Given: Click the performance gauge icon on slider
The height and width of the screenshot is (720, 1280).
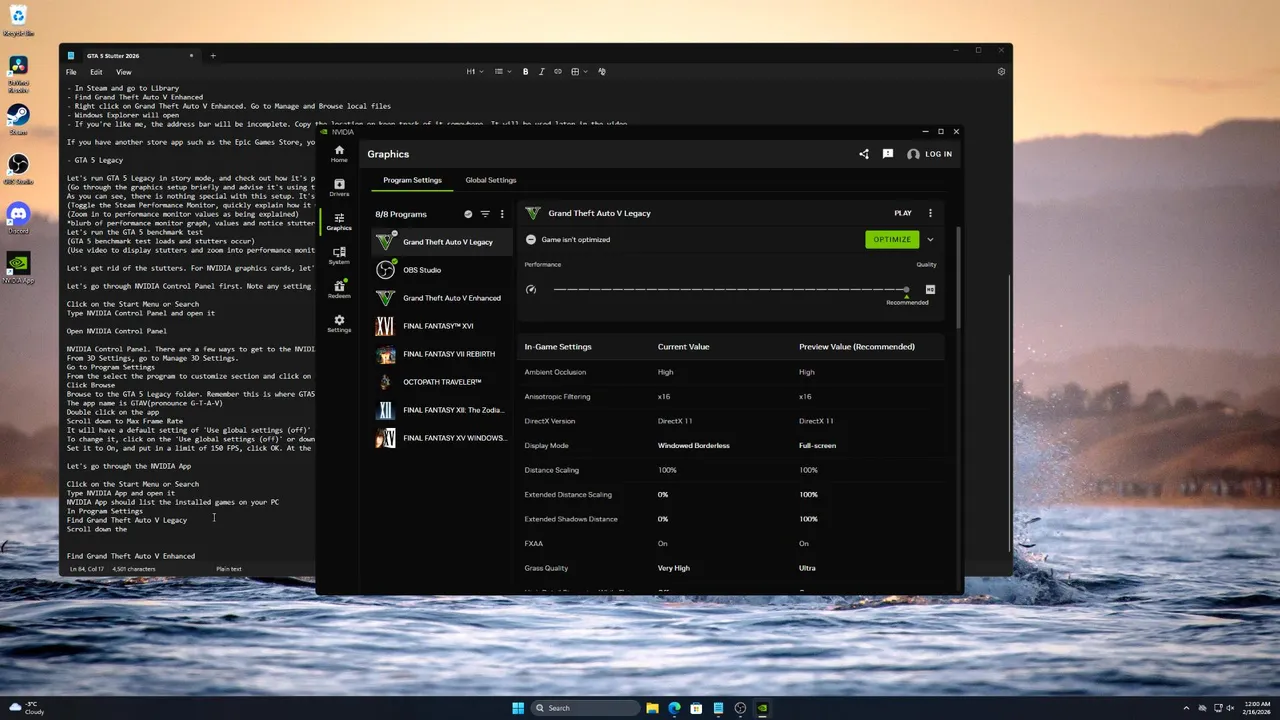Looking at the screenshot, I should [x=531, y=290].
